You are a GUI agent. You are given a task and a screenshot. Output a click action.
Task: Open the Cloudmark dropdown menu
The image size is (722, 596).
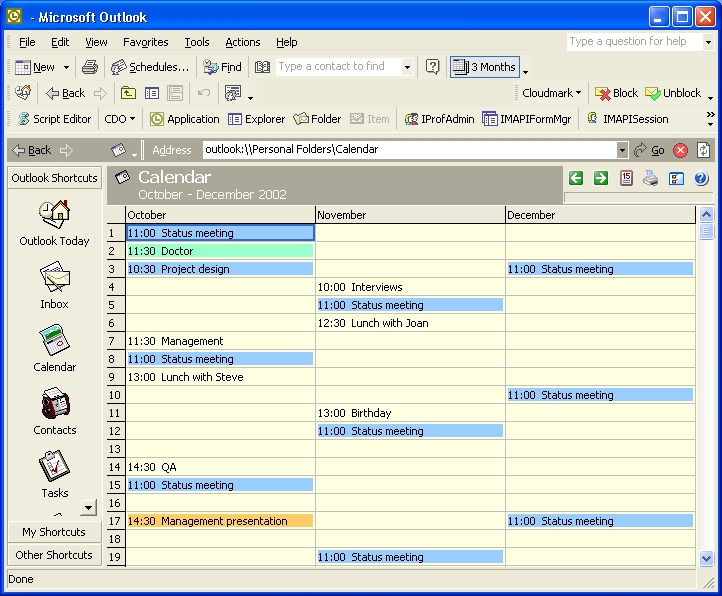pyautogui.click(x=552, y=93)
